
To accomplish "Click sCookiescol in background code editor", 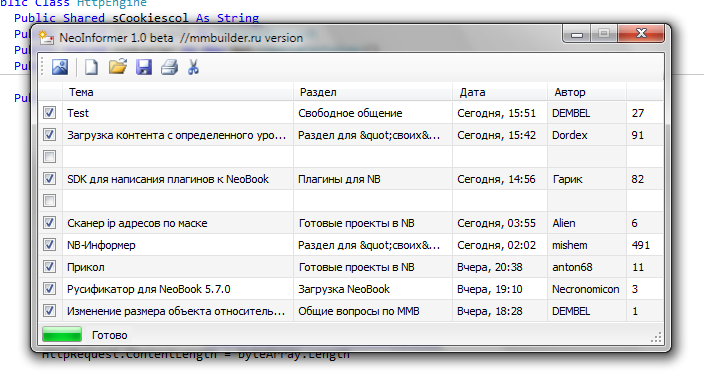I will click(x=150, y=18).
